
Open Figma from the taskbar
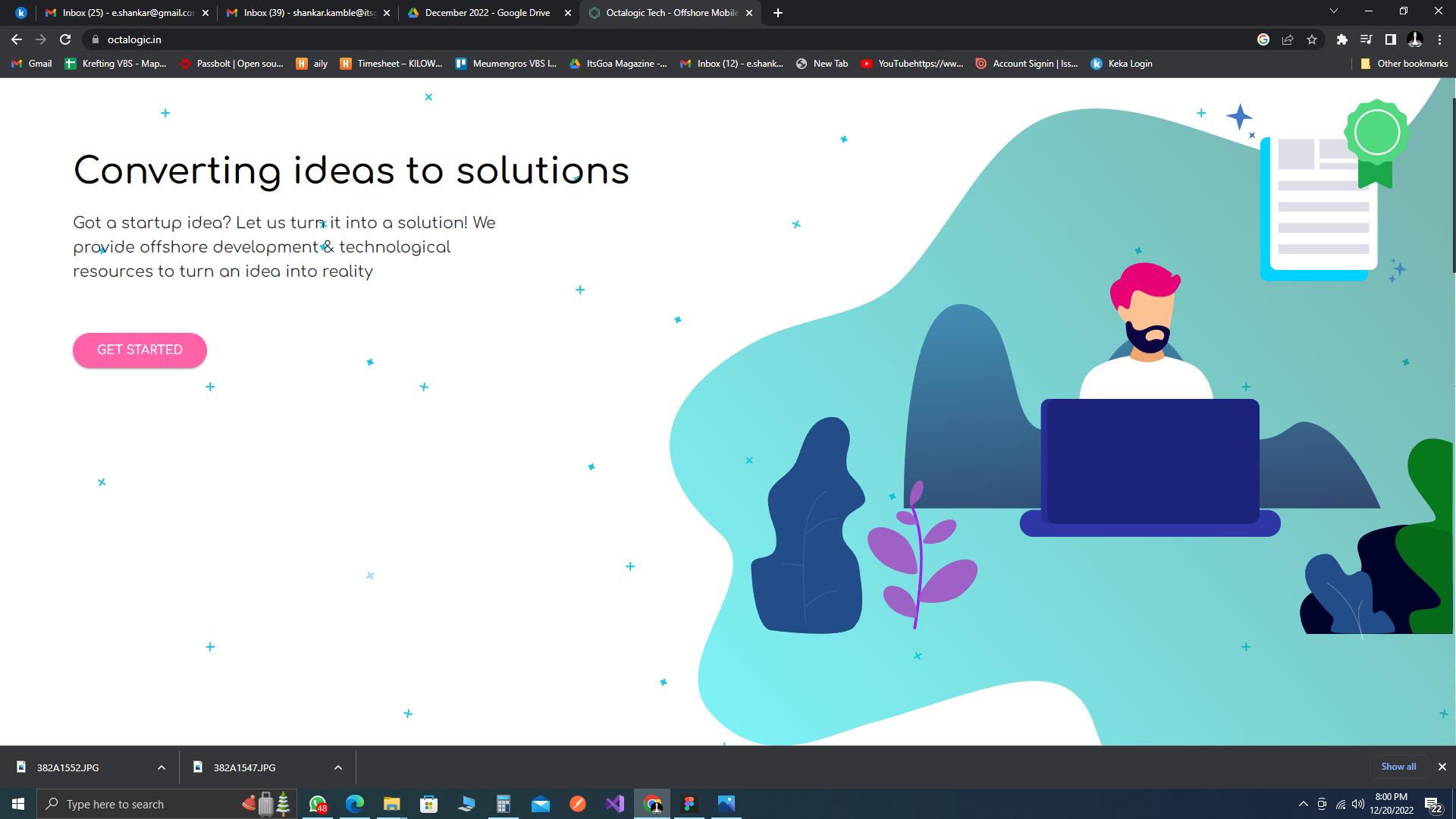click(x=689, y=804)
